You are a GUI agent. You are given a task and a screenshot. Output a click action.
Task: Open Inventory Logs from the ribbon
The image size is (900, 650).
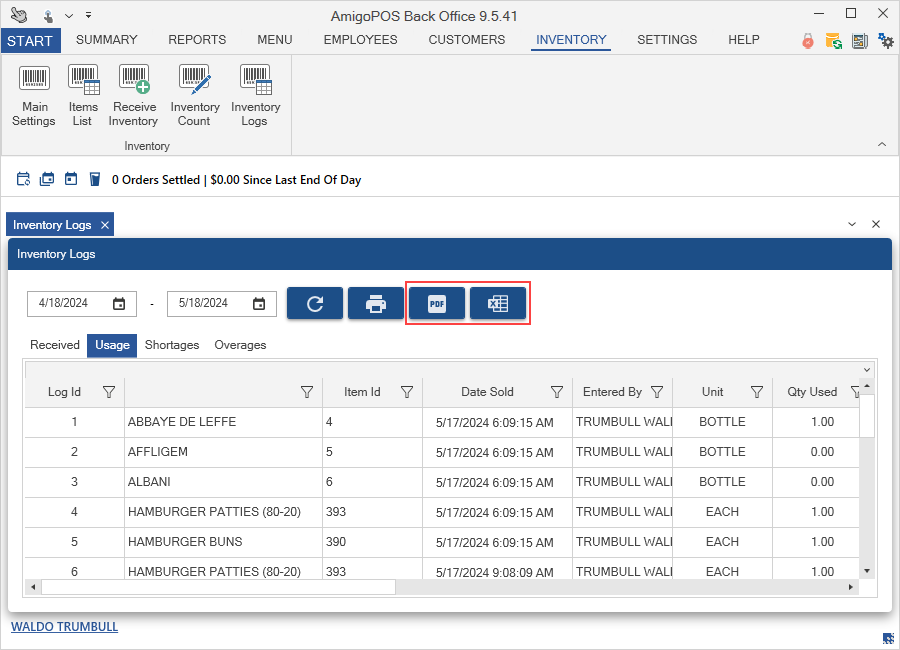click(255, 95)
